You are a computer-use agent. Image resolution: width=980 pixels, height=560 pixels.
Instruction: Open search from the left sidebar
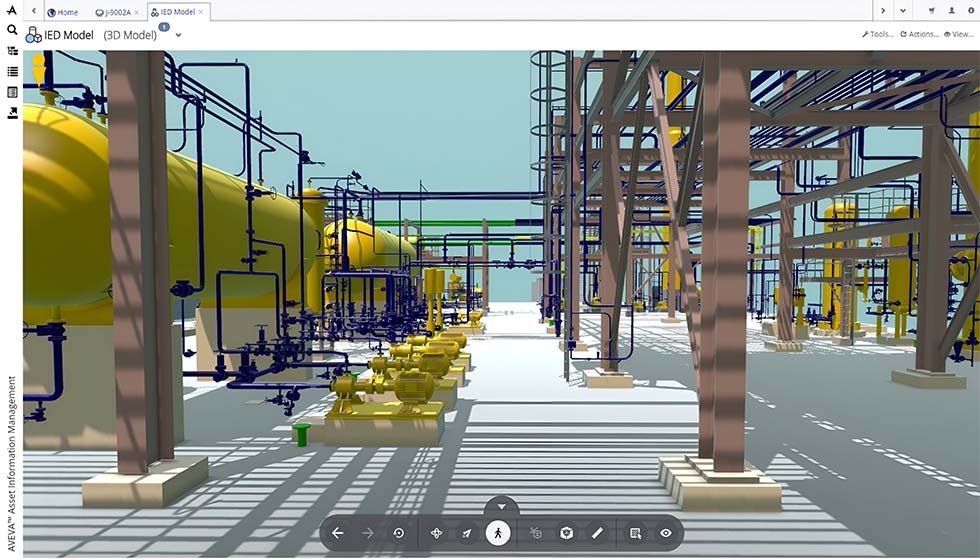pyautogui.click(x=12, y=30)
